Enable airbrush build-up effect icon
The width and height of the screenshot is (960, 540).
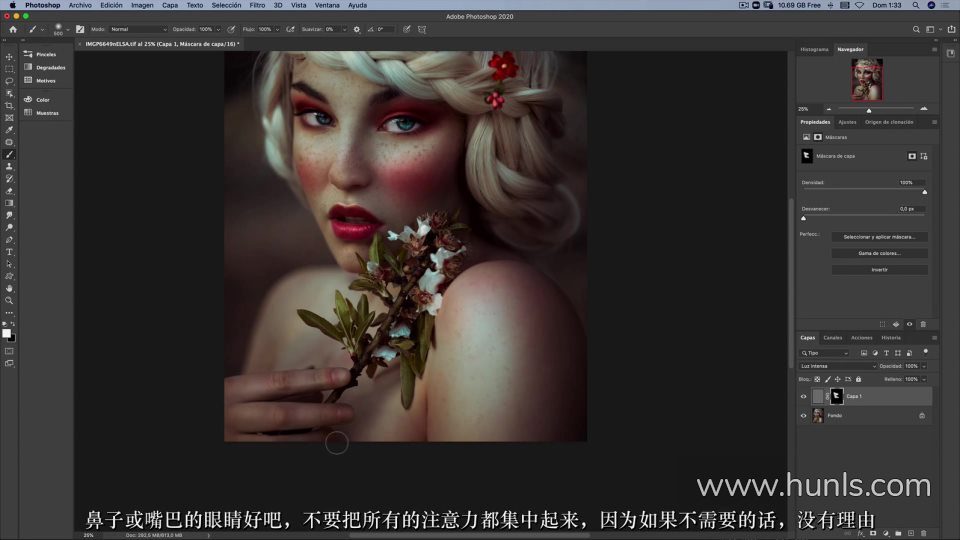tap(290, 29)
